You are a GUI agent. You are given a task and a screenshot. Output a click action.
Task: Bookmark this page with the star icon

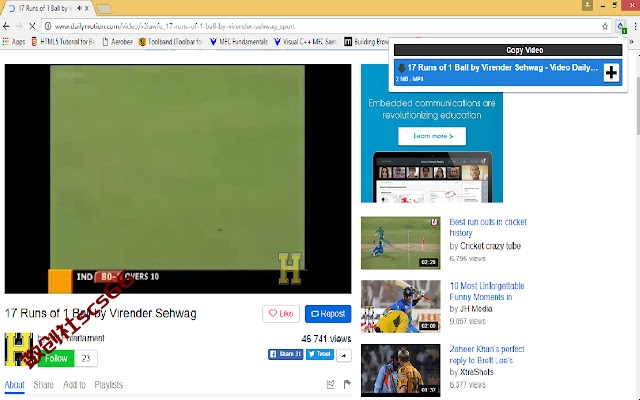(x=605, y=27)
